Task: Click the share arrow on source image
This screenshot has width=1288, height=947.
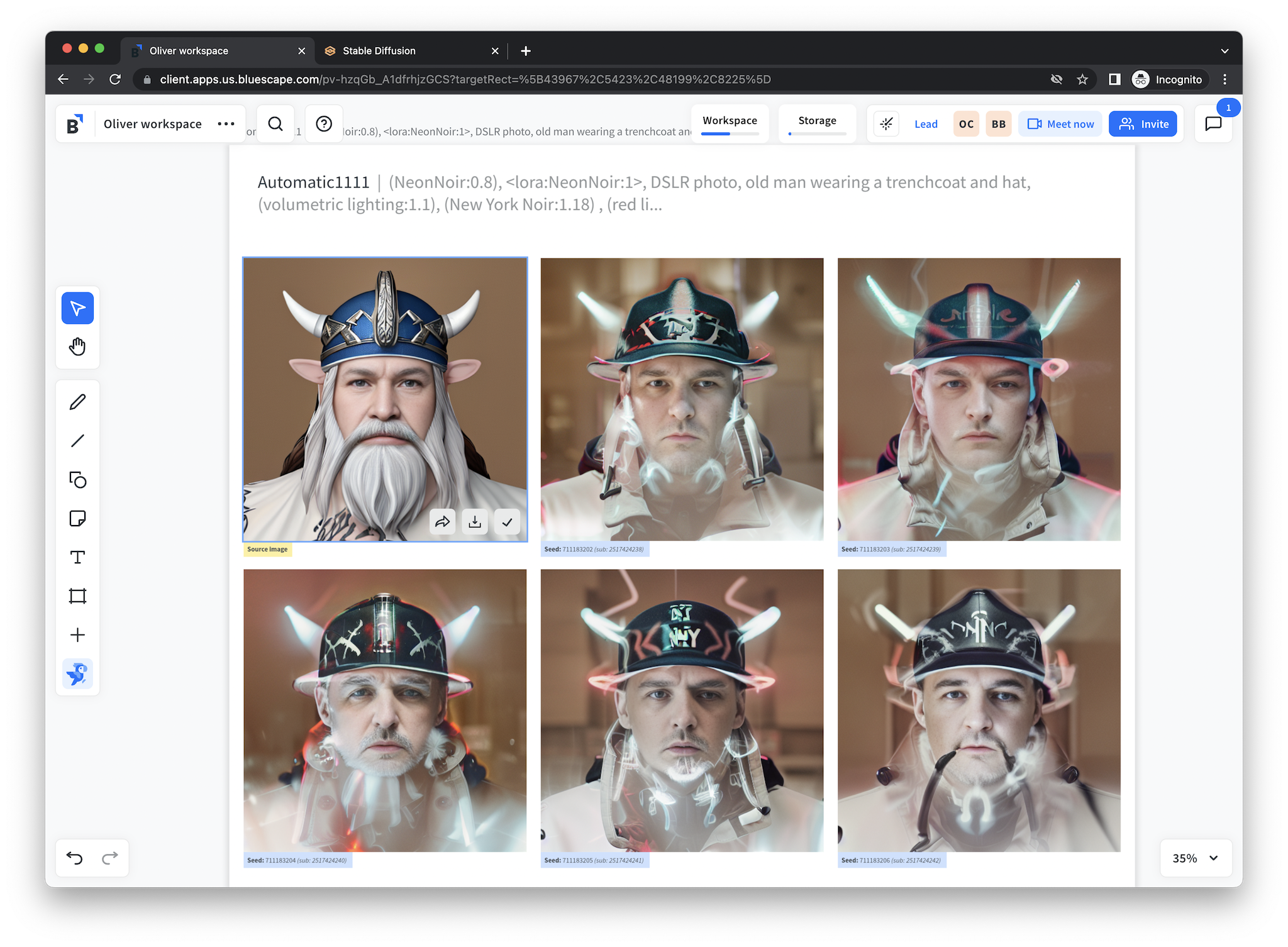Action: pos(443,522)
